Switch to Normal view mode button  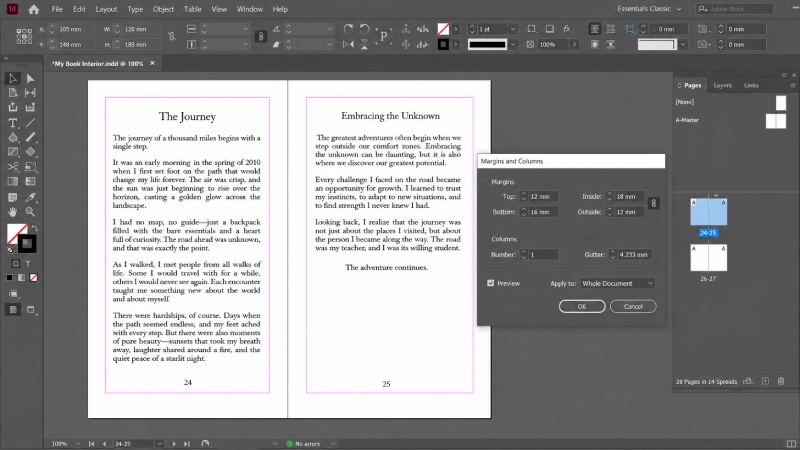pos(13,310)
